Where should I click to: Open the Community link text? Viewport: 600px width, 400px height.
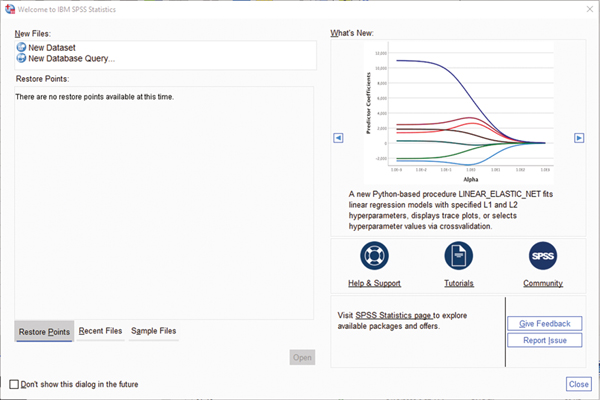click(x=543, y=283)
